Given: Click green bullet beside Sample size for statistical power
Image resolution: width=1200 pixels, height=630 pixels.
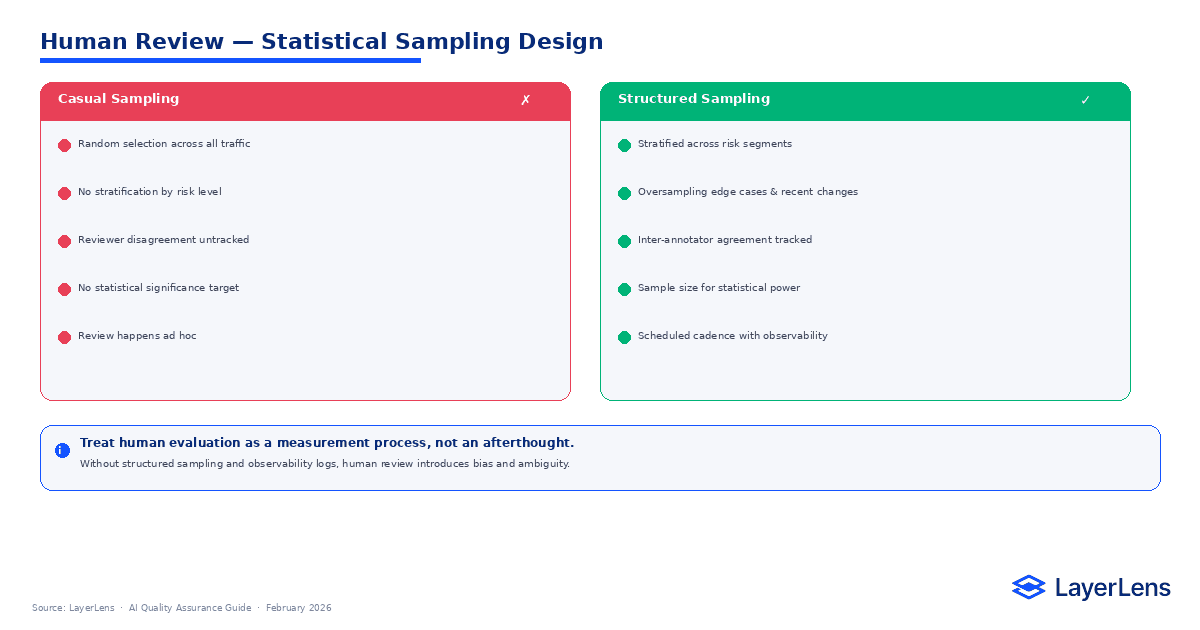Looking at the screenshot, I should (x=624, y=289).
